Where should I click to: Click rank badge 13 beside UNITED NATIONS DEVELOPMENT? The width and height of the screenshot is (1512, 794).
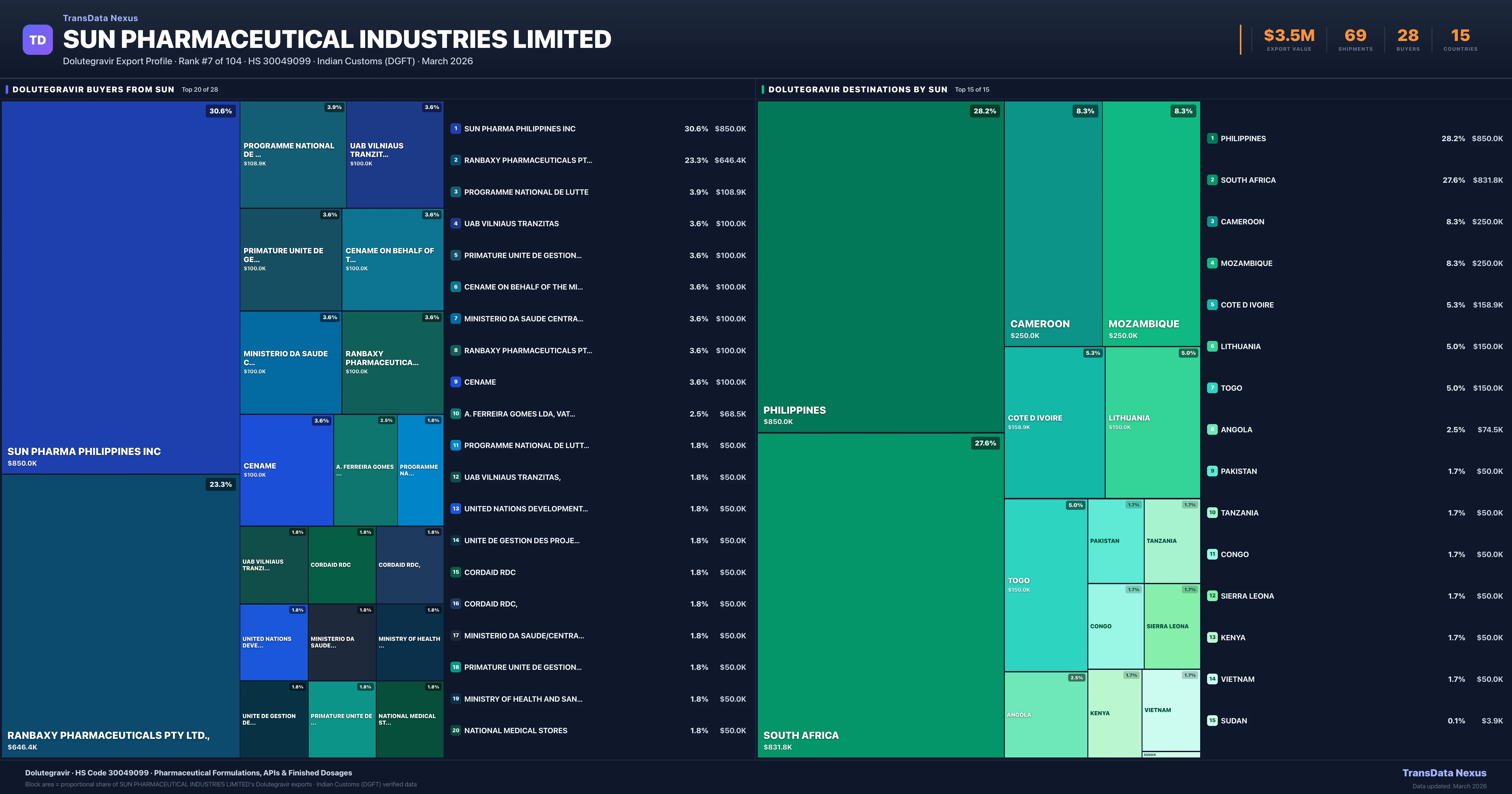(x=455, y=509)
